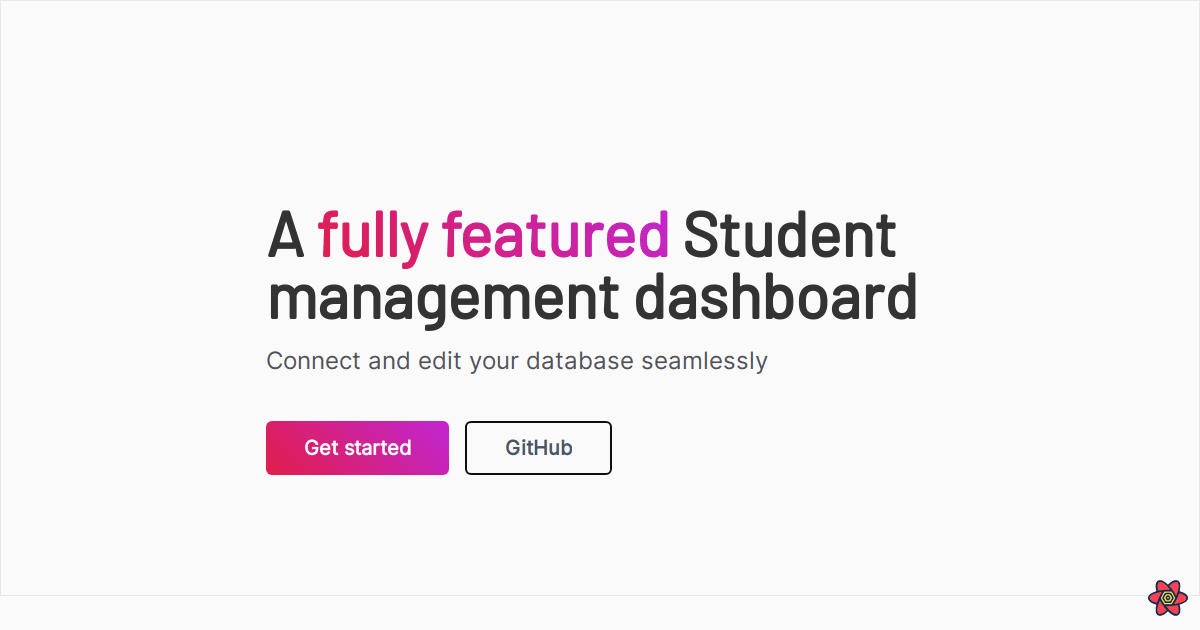Click the word "management" in the heading
Image resolution: width=1200 pixels, height=630 pixels.
444,299
